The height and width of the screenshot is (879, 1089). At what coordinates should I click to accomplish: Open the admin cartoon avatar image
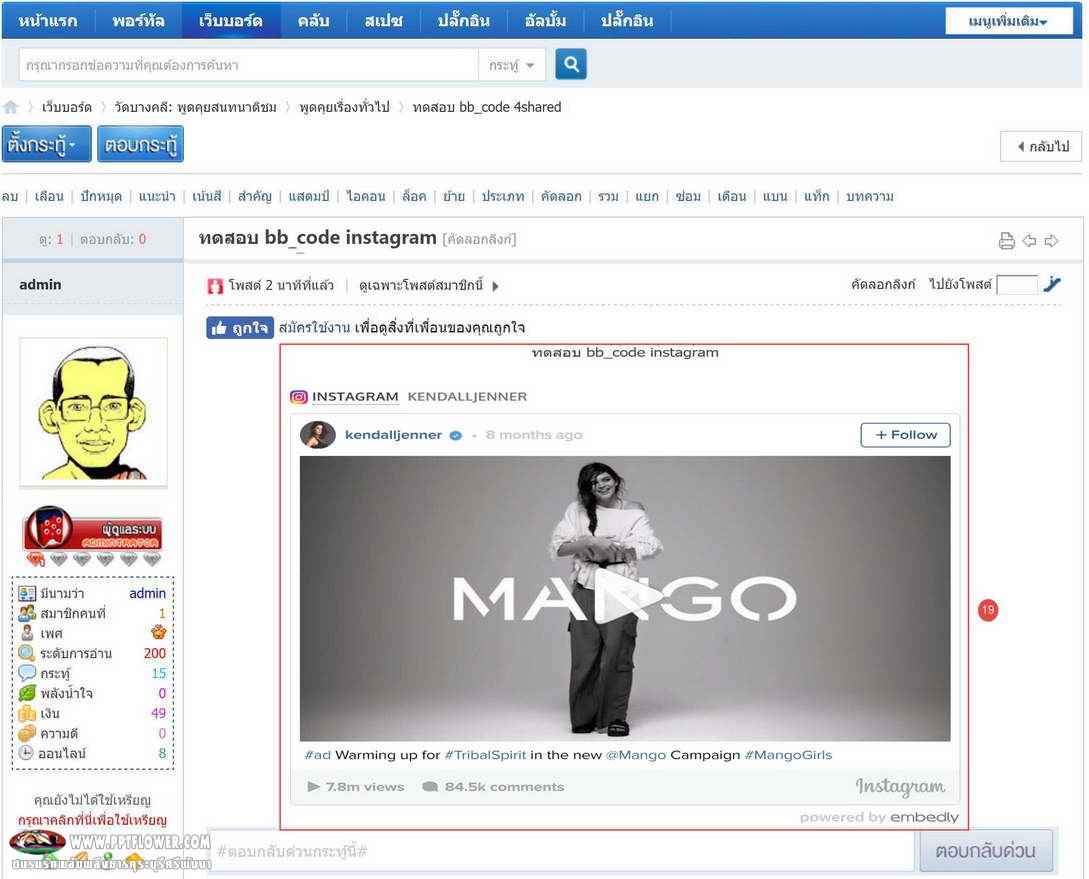click(94, 412)
